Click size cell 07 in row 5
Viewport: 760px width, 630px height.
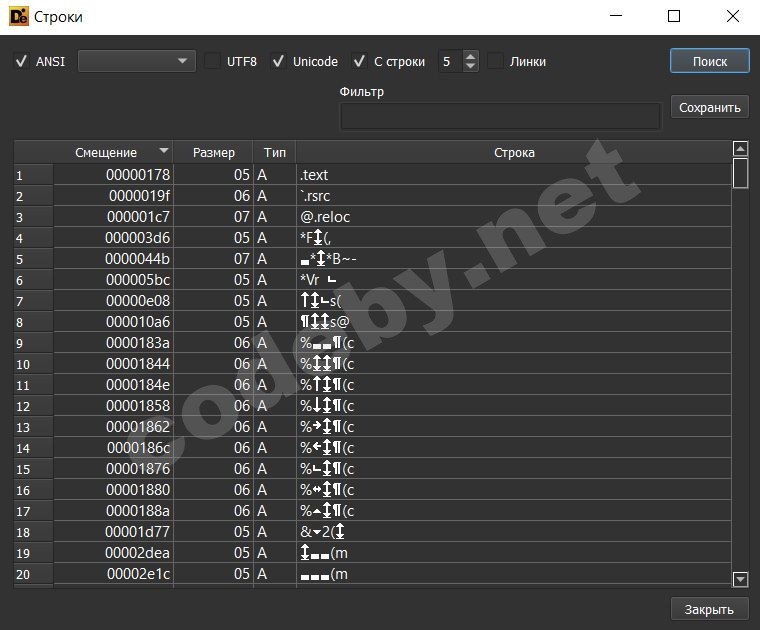click(213, 259)
